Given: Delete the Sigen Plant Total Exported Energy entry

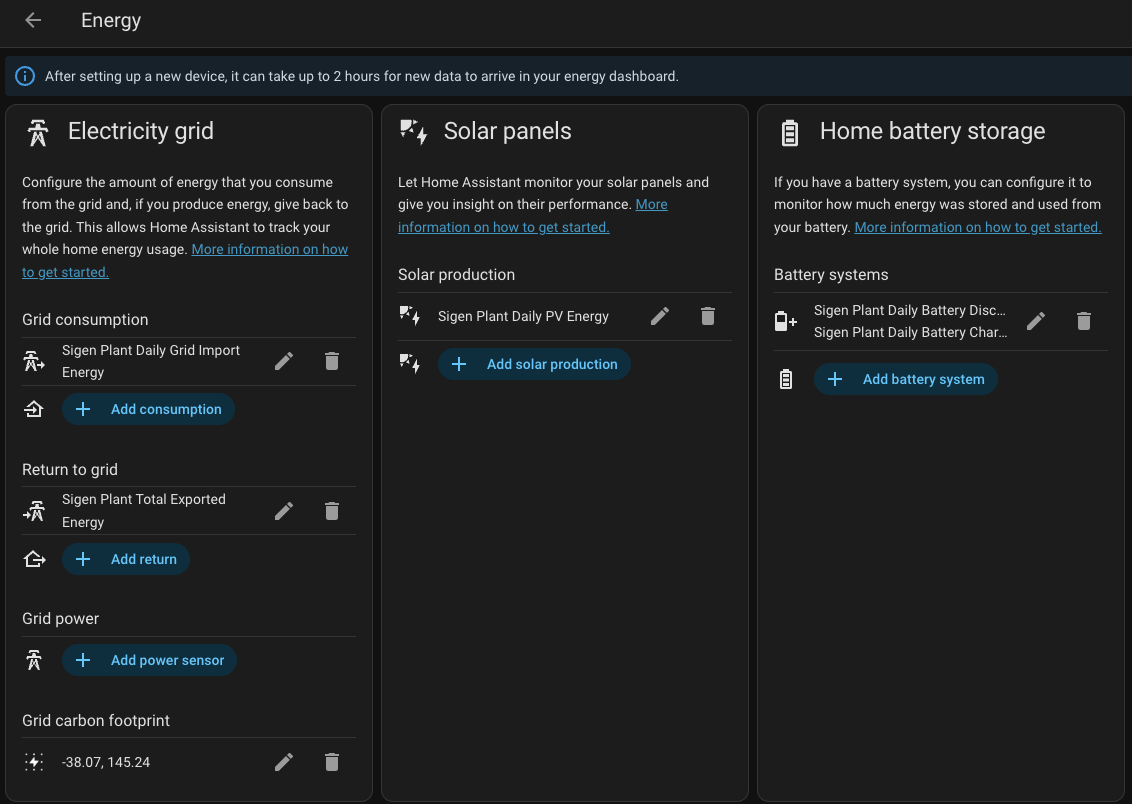Looking at the screenshot, I should coord(331,511).
